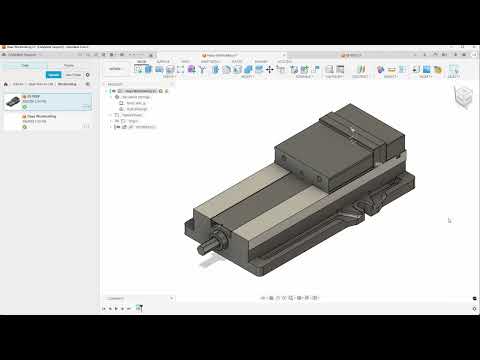This screenshot has height=360, width=480.
Task: Expand the Named Views node
Action: click(x=111, y=115)
